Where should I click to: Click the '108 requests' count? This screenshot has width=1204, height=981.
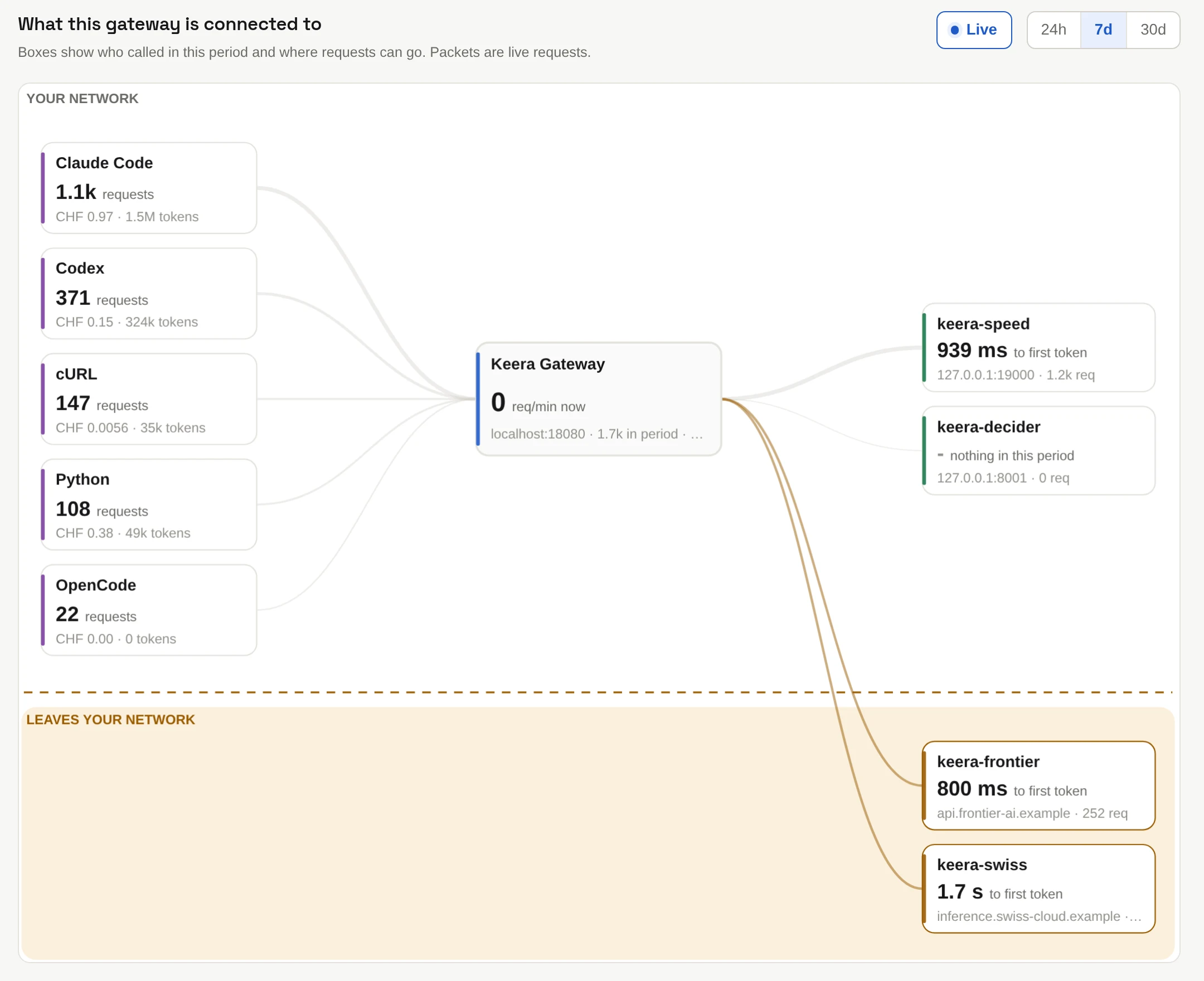coord(101,509)
